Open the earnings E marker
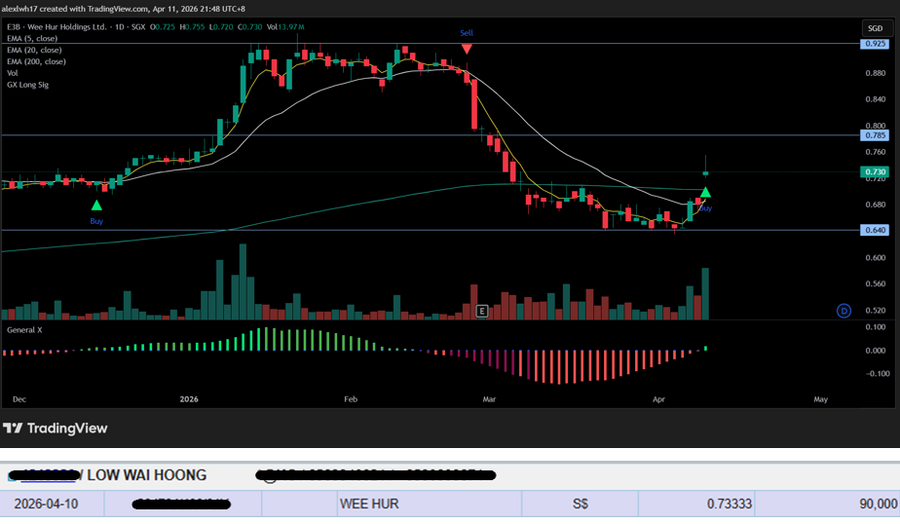This screenshot has width=900, height=524. (482, 311)
